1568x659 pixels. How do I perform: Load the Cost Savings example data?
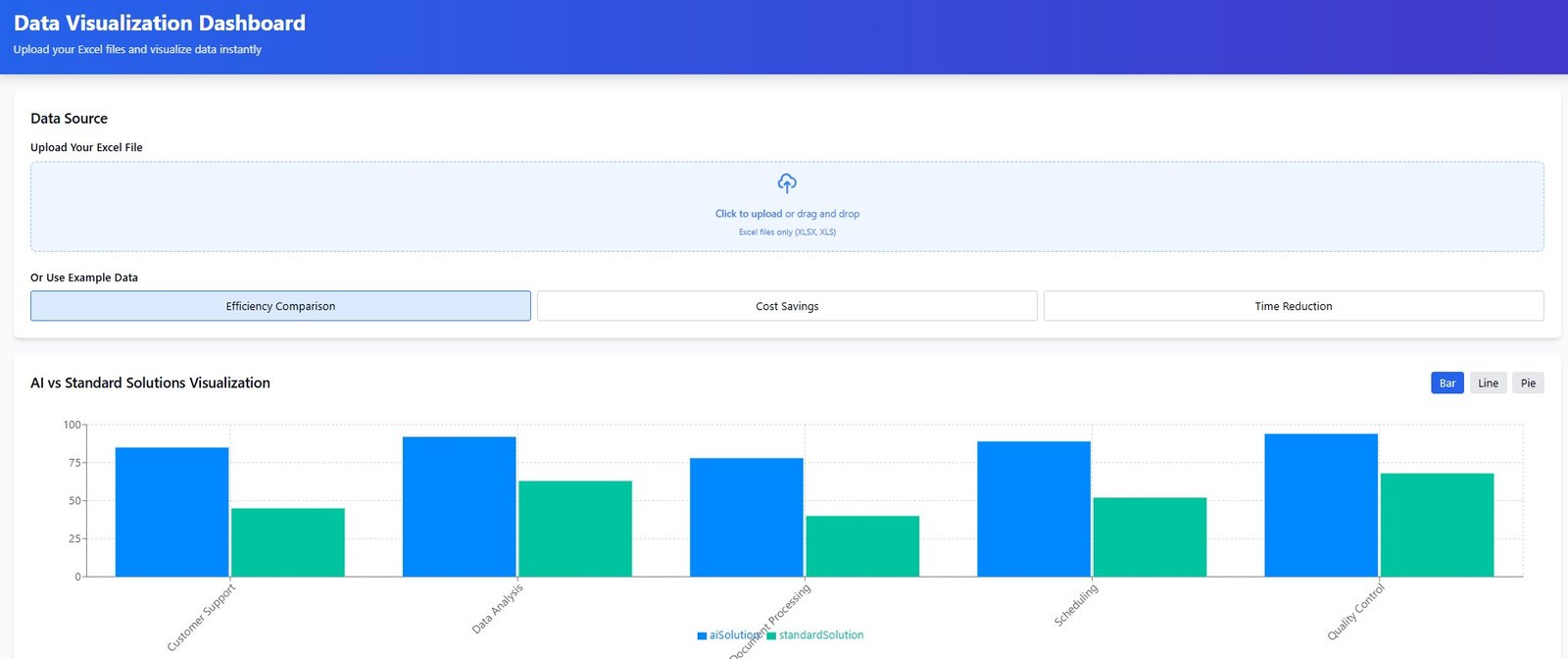tap(787, 306)
